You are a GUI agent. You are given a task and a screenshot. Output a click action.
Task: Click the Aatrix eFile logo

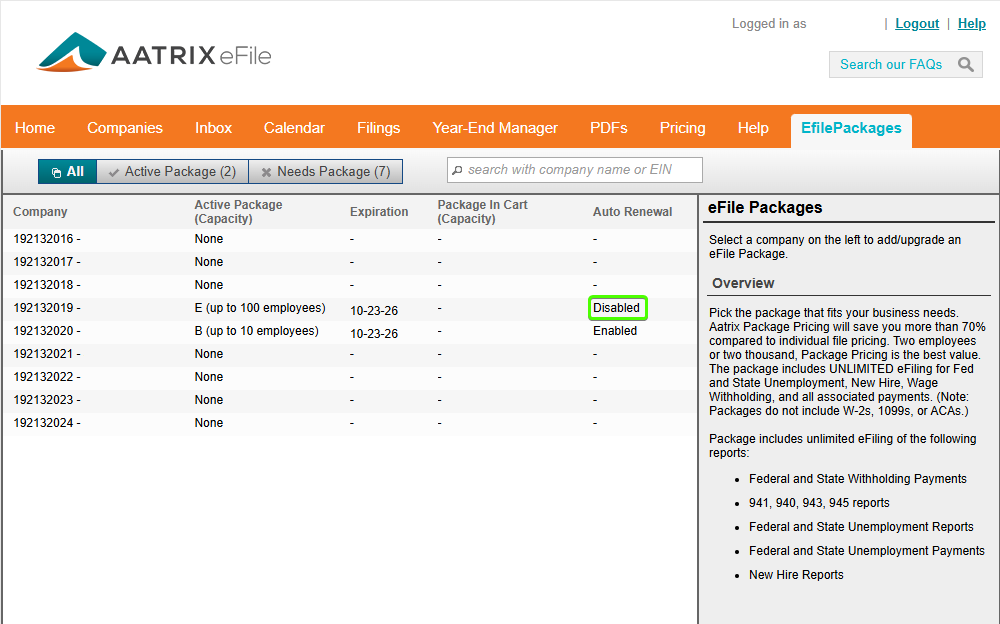pyautogui.click(x=154, y=54)
